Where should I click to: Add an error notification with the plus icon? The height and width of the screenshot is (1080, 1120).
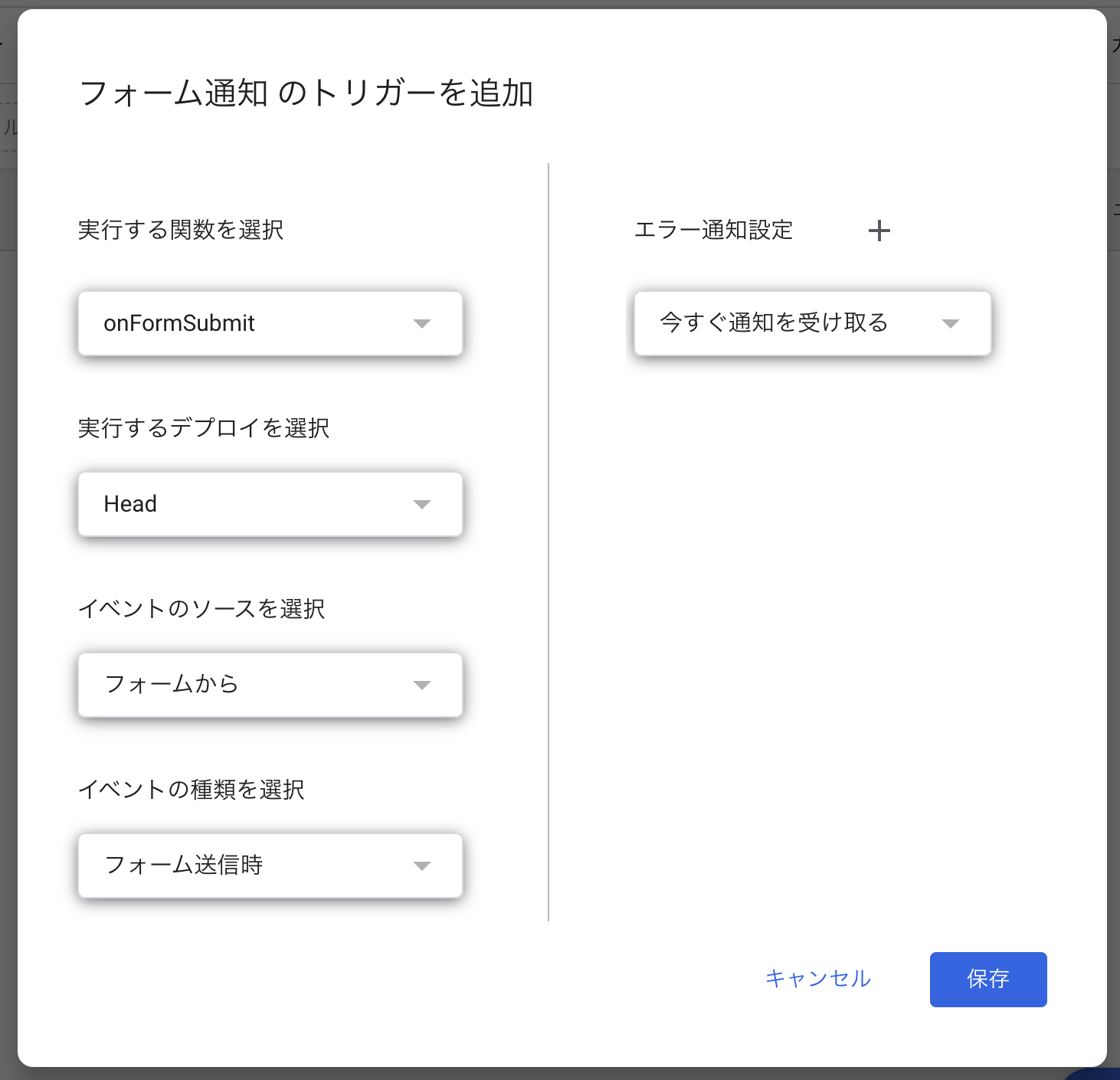pyautogui.click(x=879, y=231)
